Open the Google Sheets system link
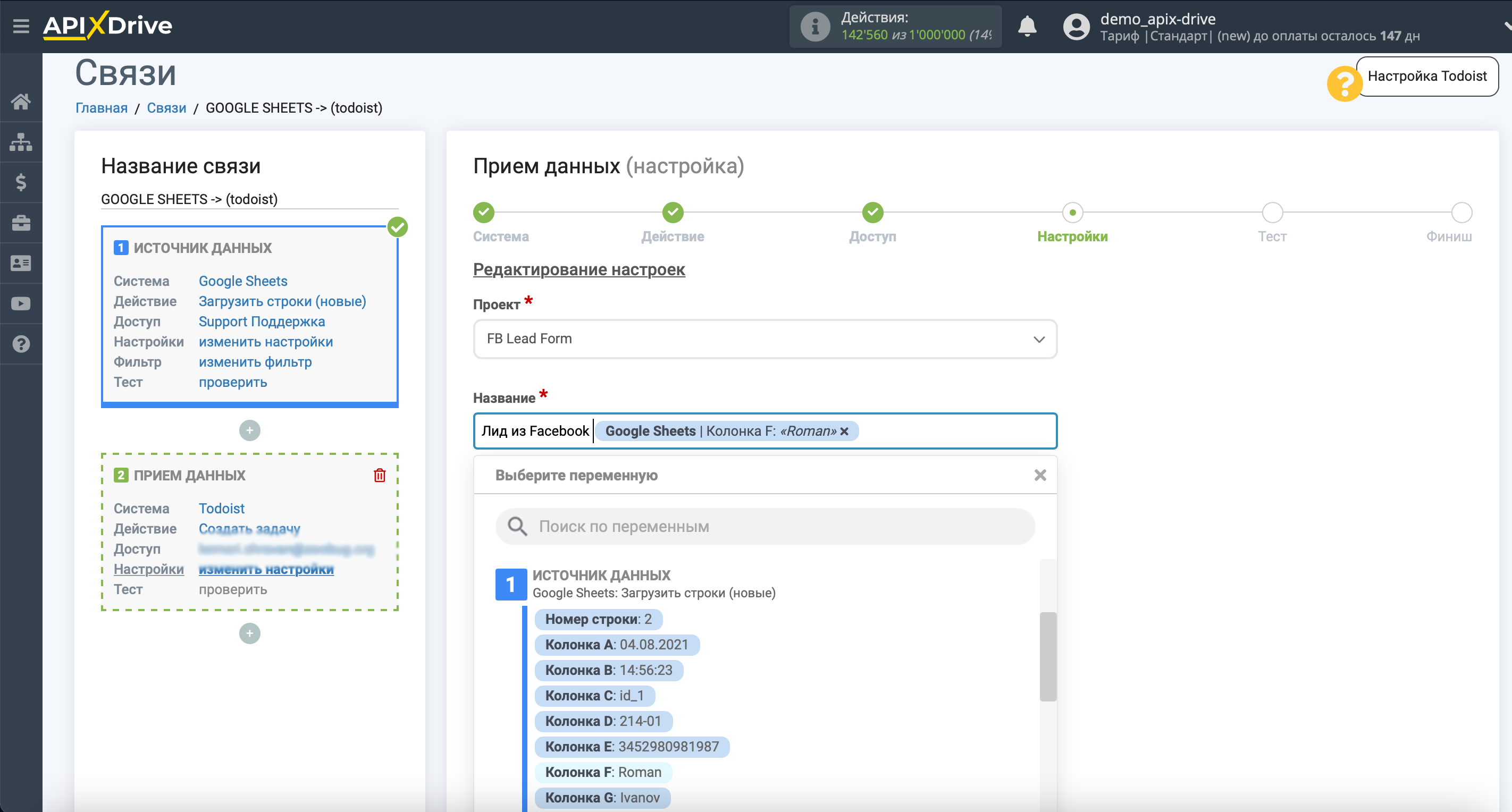 (243, 281)
